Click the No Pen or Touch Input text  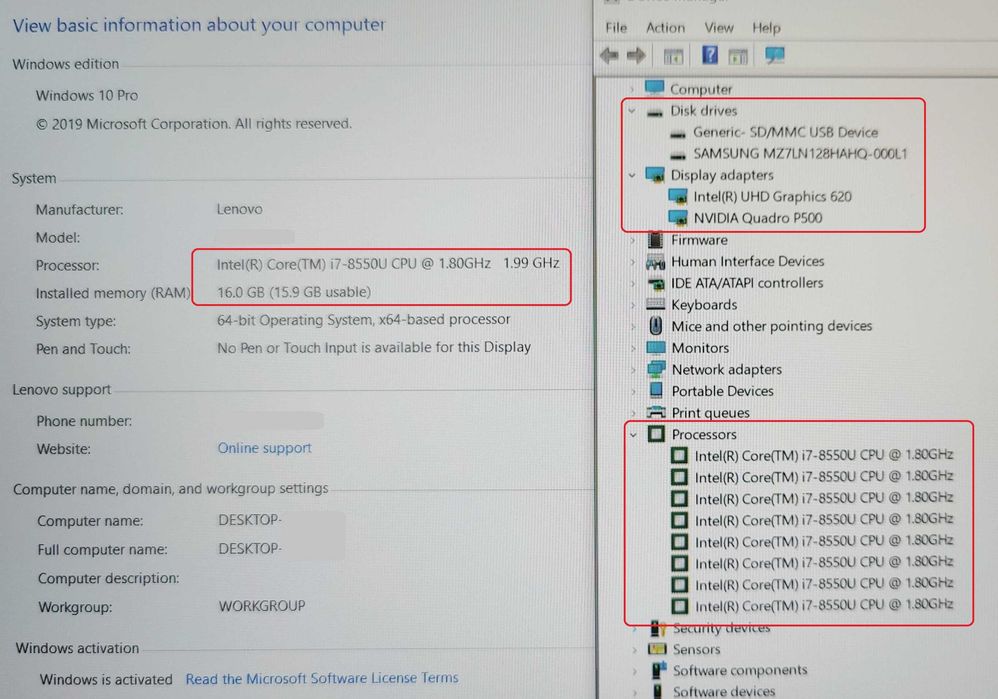point(374,348)
